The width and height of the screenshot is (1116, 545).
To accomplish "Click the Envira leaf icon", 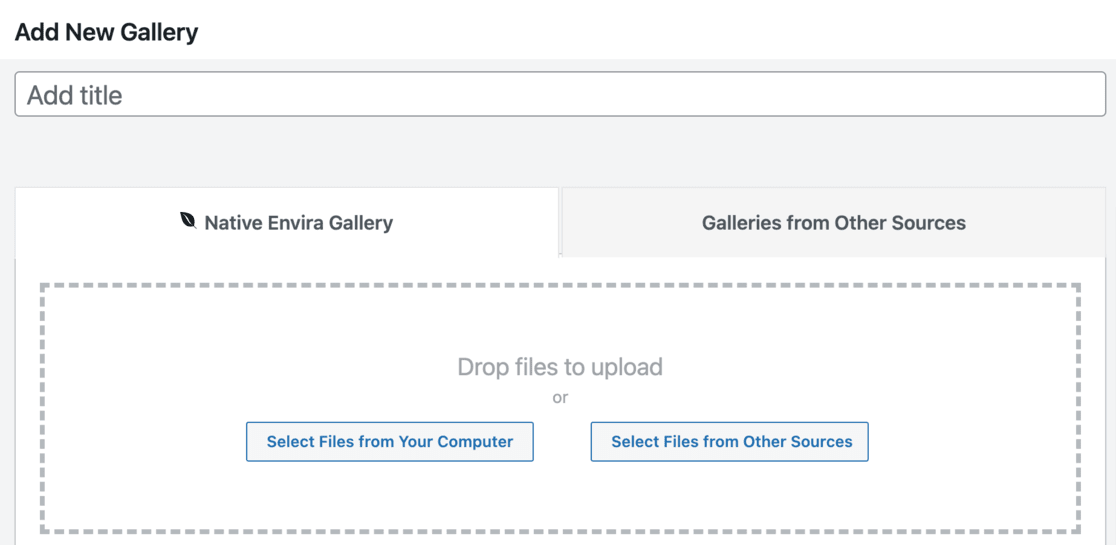I will tap(188, 221).
